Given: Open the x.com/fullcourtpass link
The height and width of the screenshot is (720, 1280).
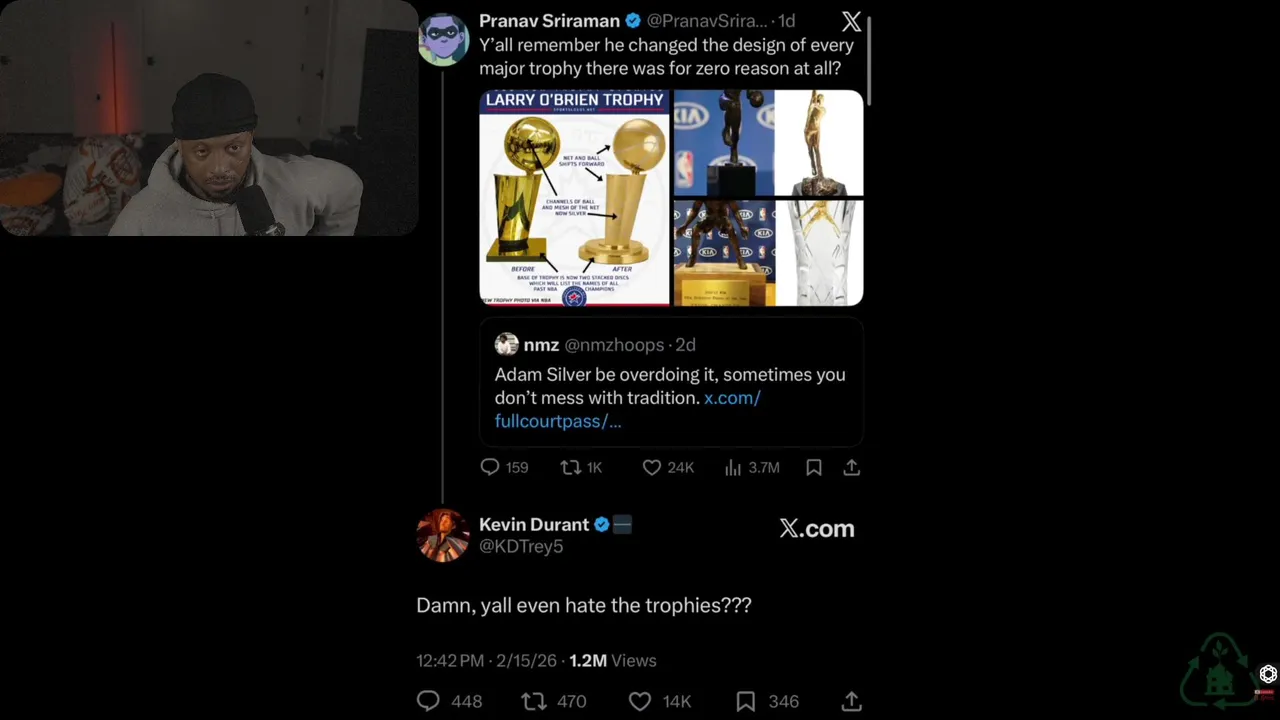Looking at the screenshot, I should pos(628,409).
